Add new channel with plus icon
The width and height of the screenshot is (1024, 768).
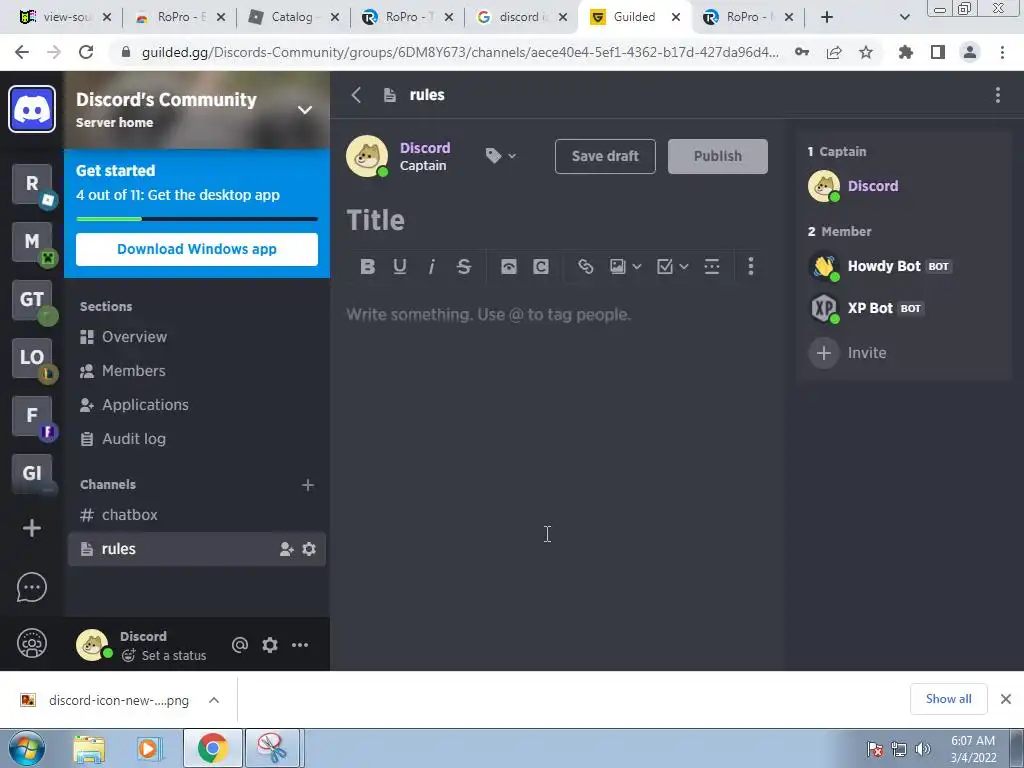tap(308, 485)
